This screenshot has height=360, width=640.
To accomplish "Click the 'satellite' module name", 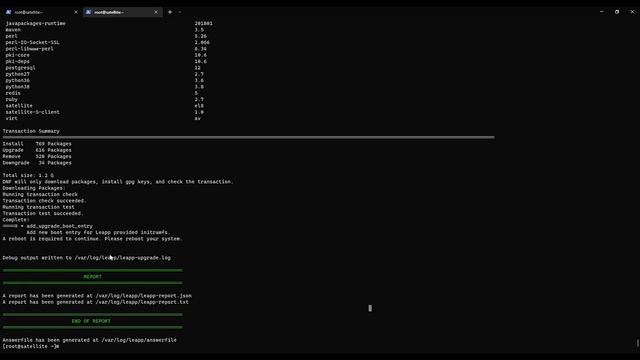I will point(19,106).
